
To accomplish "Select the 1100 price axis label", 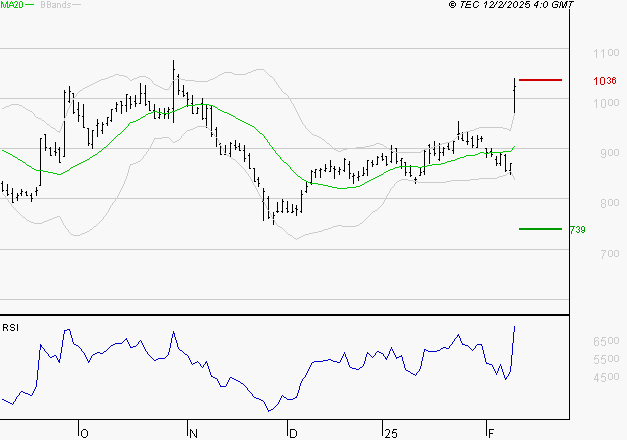I will click(605, 53).
